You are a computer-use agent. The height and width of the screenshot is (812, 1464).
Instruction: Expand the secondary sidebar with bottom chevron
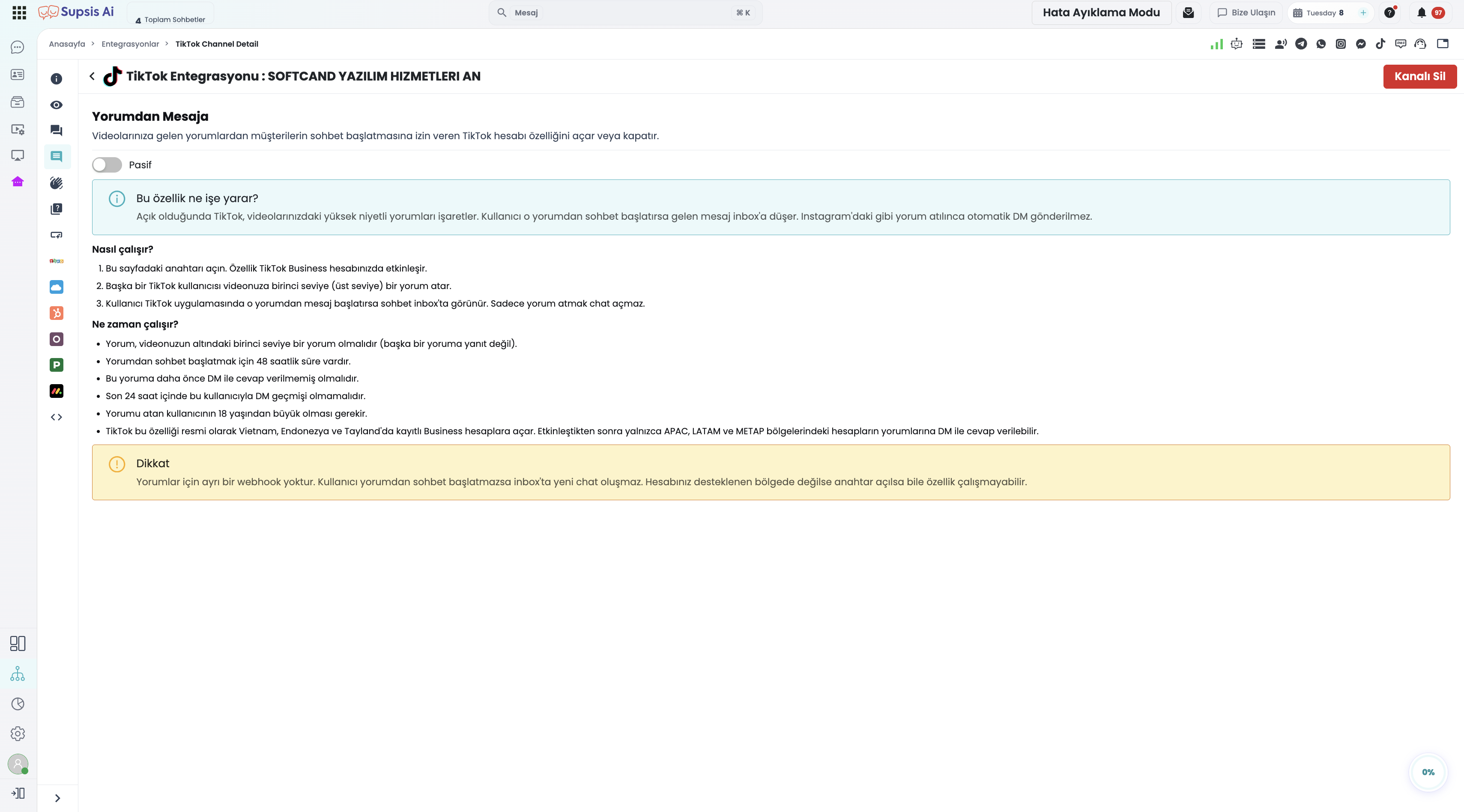(x=57, y=798)
